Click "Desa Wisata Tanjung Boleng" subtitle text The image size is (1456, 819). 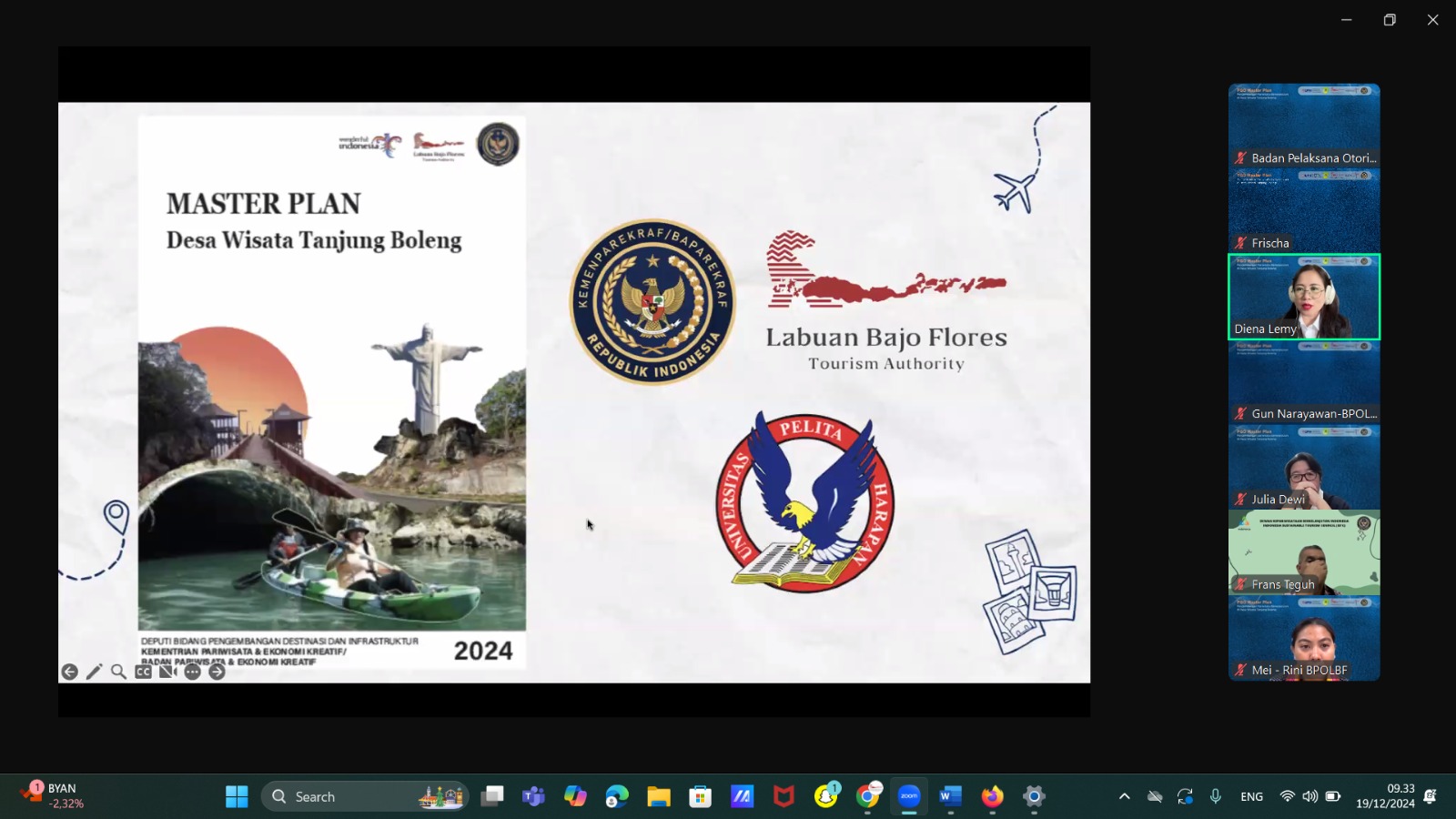pyautogui.click(x=314, y=240)
